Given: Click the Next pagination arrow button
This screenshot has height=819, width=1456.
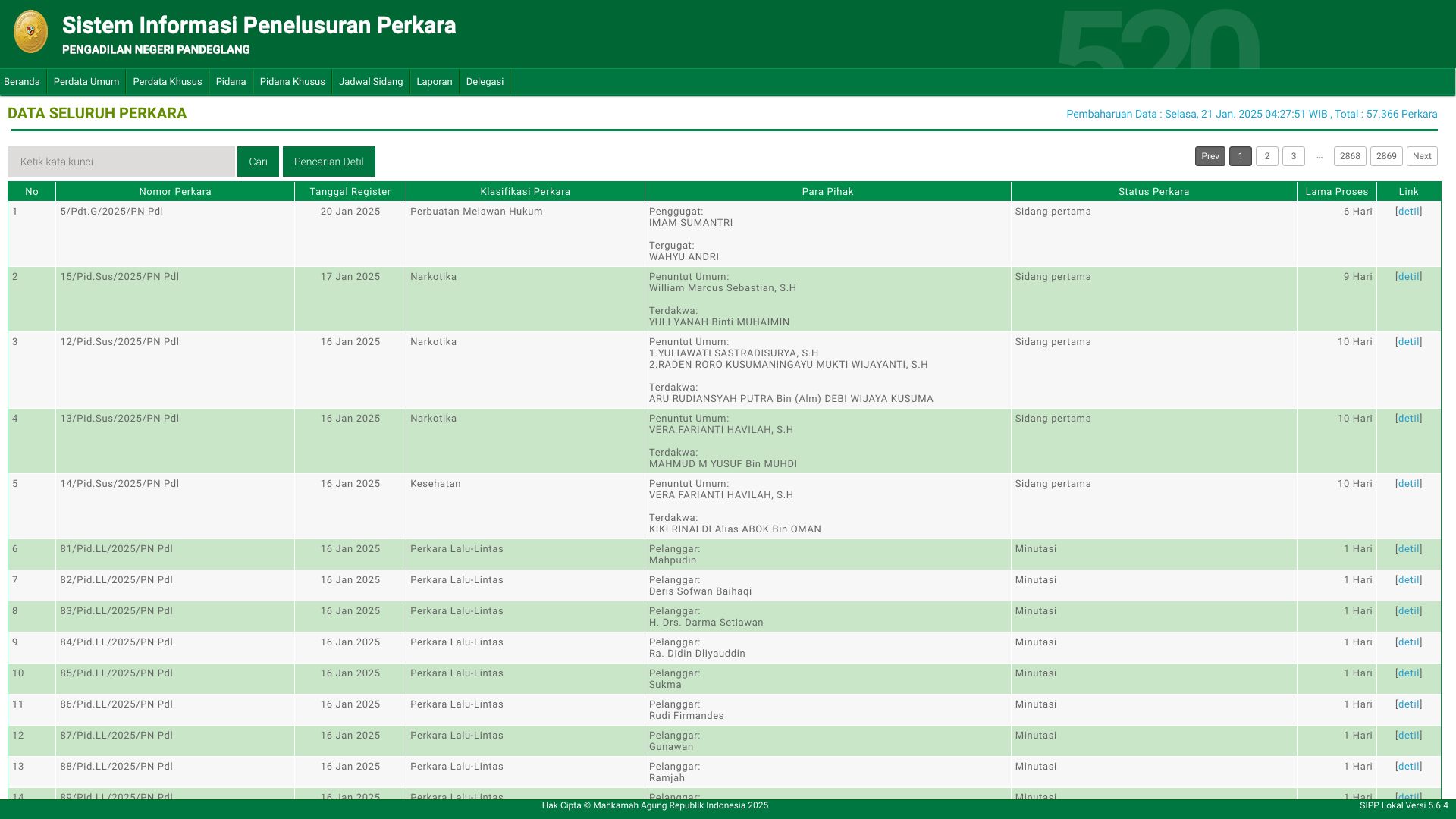Looking at the screenshot, I should [x=1421, y=156].
